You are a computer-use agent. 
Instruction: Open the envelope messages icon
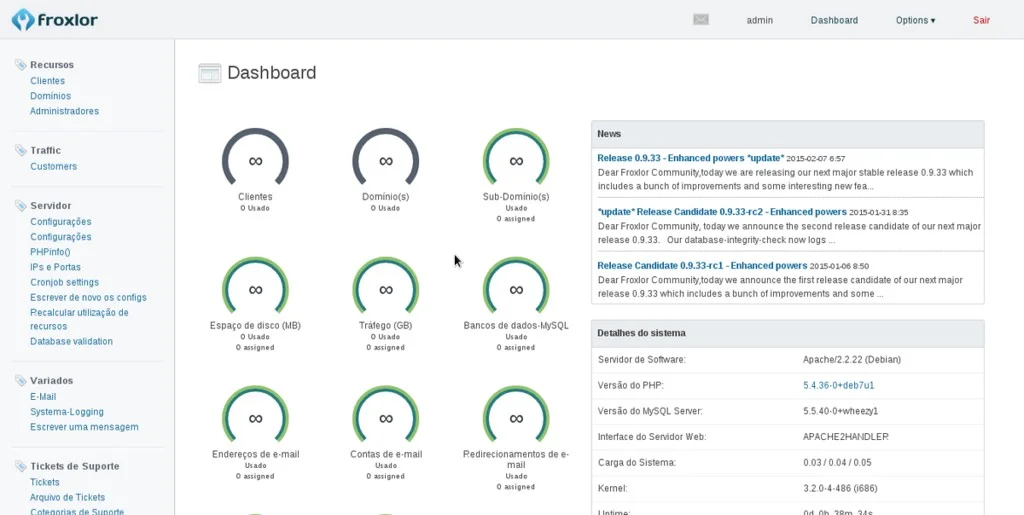coord(701,20)
